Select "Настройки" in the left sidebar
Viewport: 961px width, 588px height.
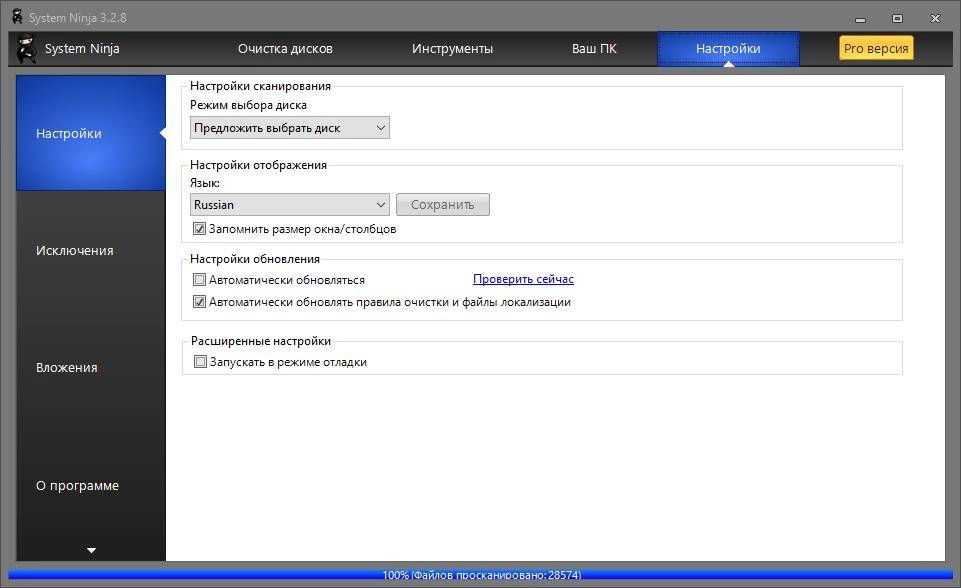coord(91,133)
